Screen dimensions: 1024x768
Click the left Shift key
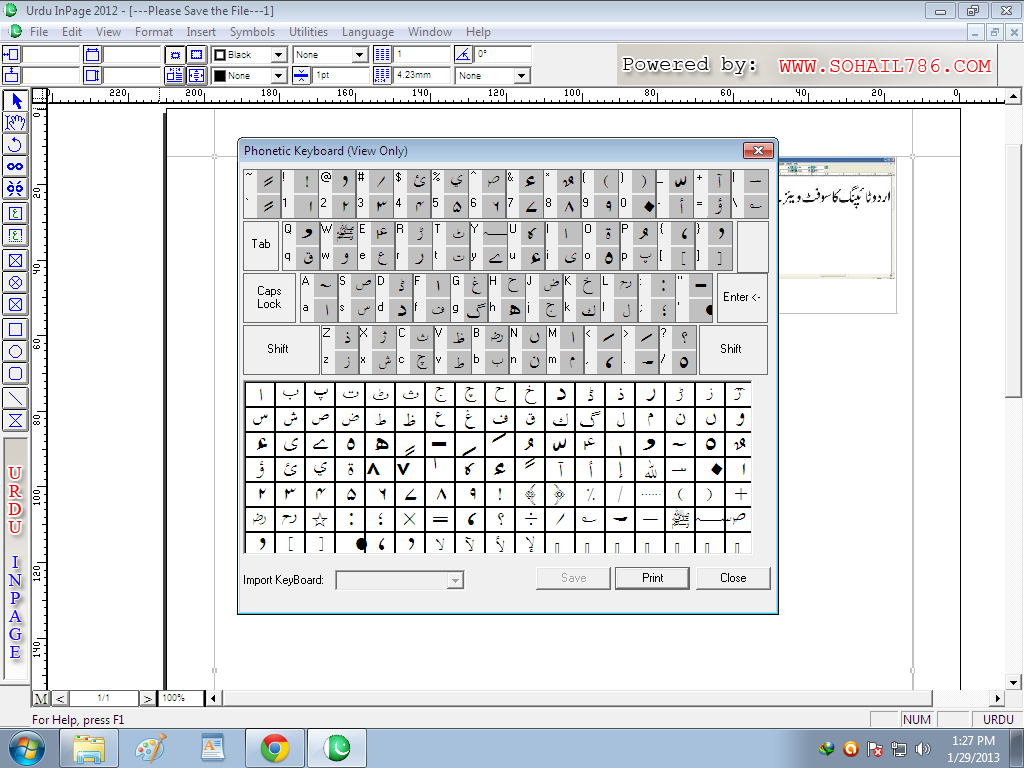tap(281, 349)
